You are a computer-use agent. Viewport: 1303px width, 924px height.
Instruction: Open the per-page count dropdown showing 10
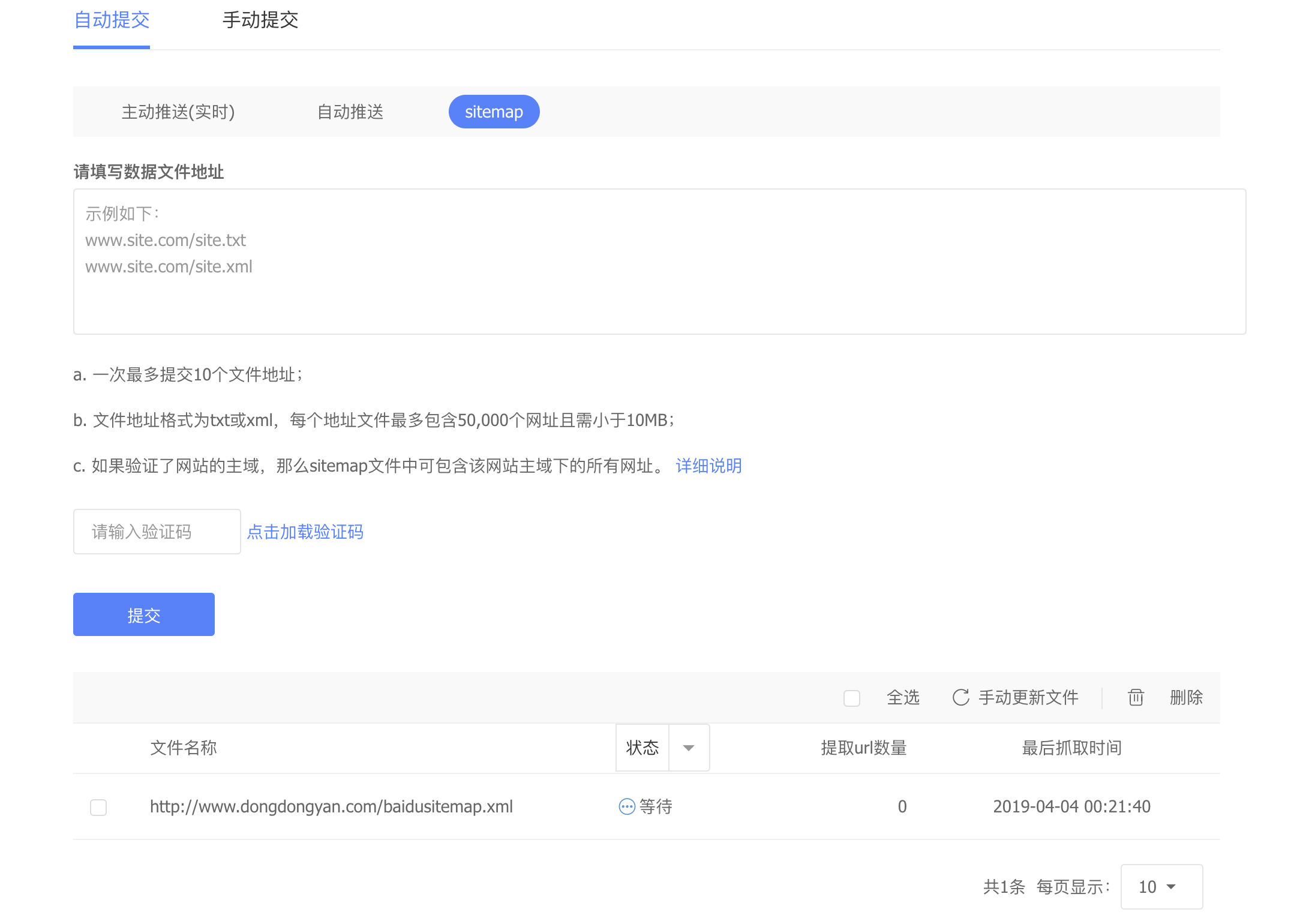pos(1161,886)
